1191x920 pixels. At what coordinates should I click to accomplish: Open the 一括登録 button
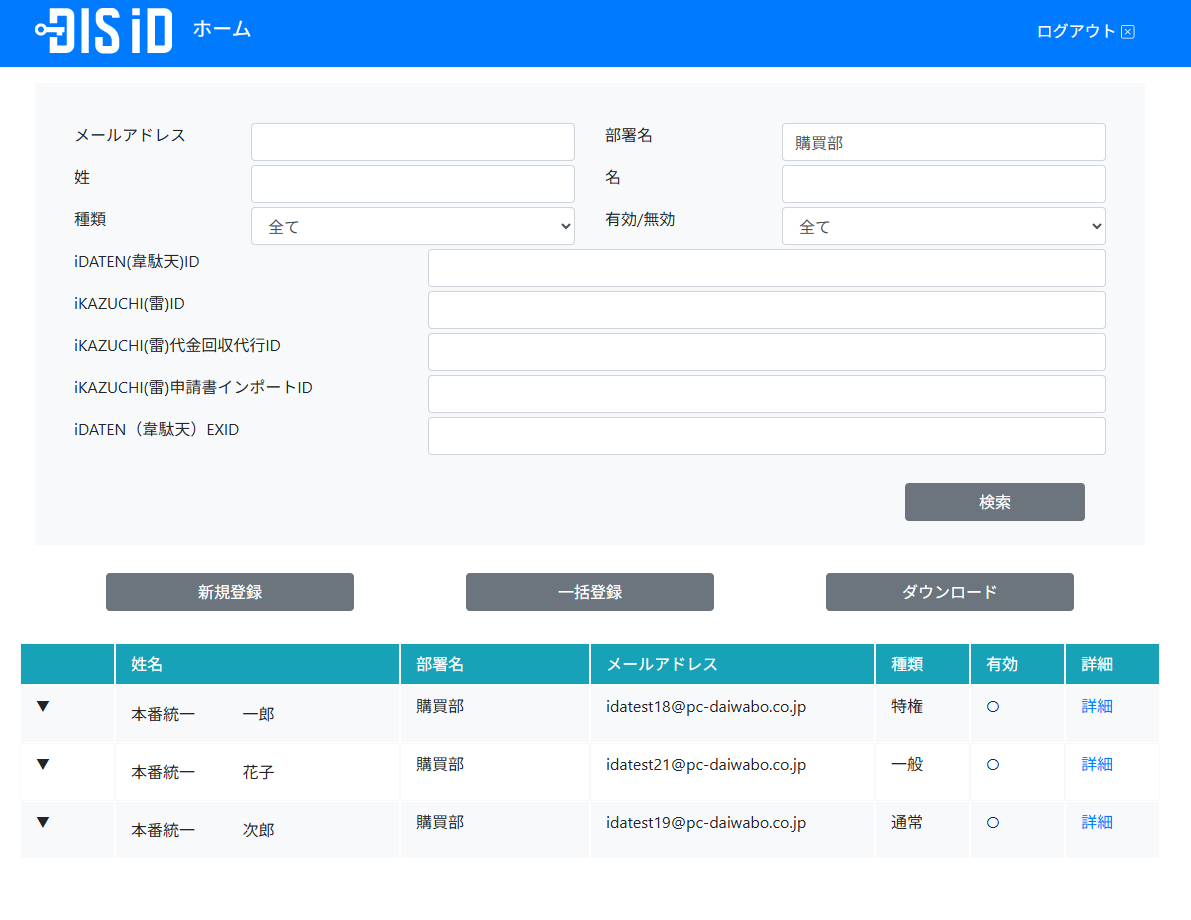[x=590, y=592]
